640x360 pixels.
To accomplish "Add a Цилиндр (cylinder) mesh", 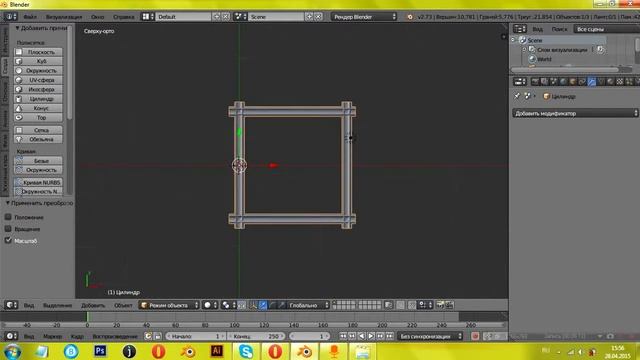I will (x=38, y=99).
